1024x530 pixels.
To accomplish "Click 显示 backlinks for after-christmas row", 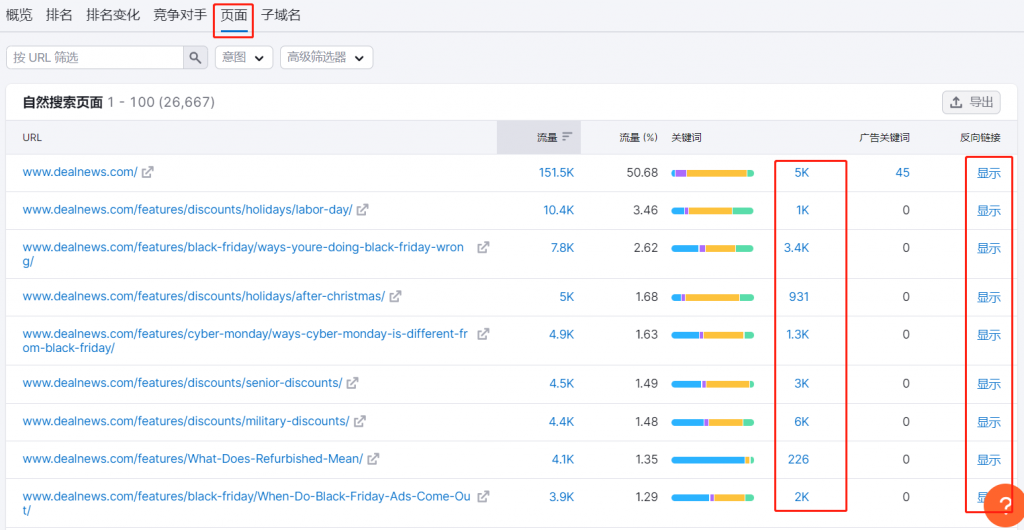I will pyautogui.click(x=988, y=297).
